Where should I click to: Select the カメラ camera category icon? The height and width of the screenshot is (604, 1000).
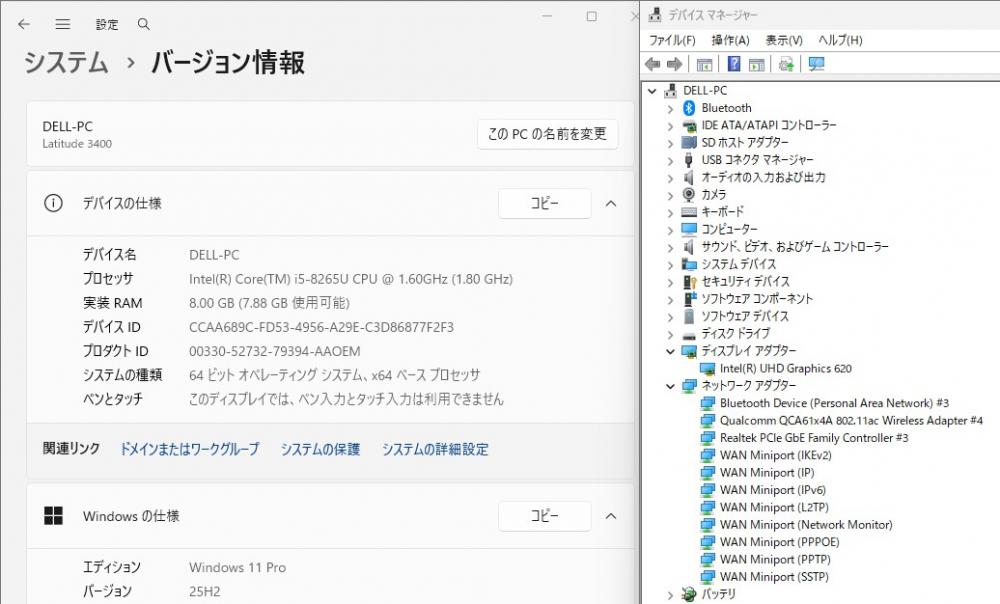point(689,195)
